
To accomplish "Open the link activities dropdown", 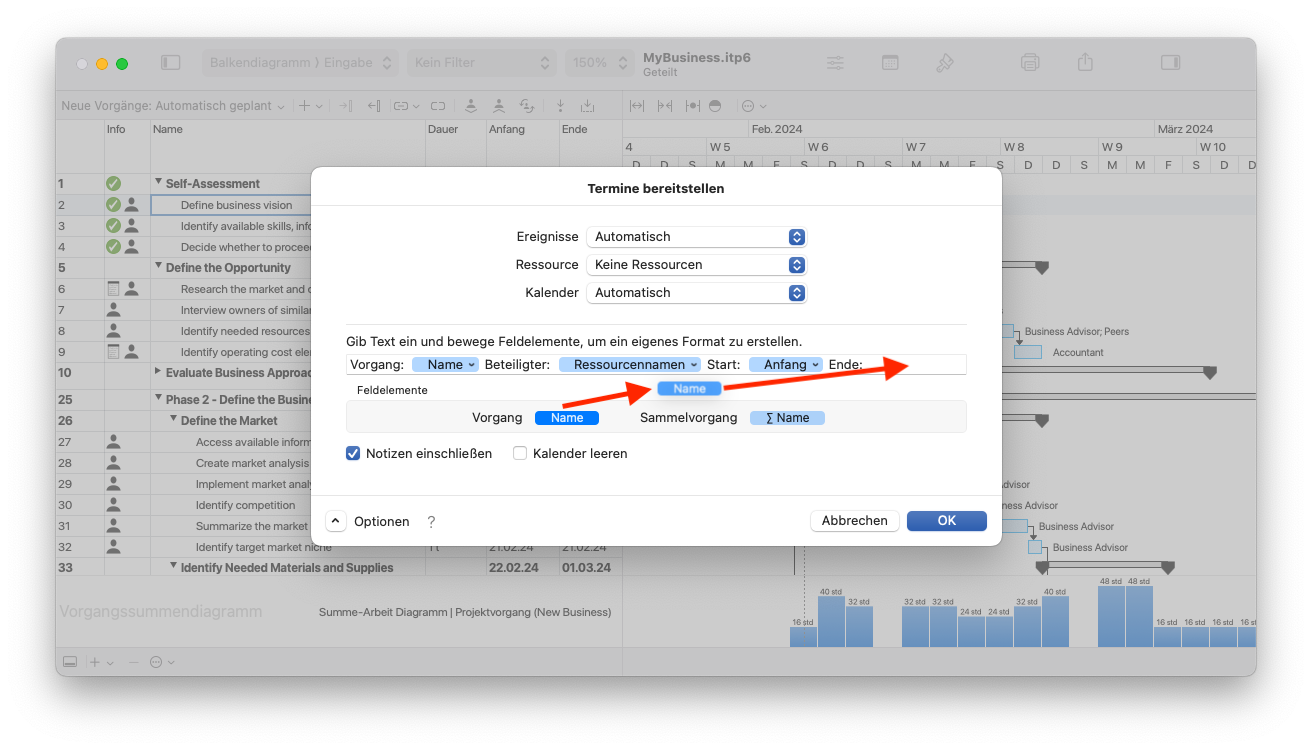I will click(404, 105).
